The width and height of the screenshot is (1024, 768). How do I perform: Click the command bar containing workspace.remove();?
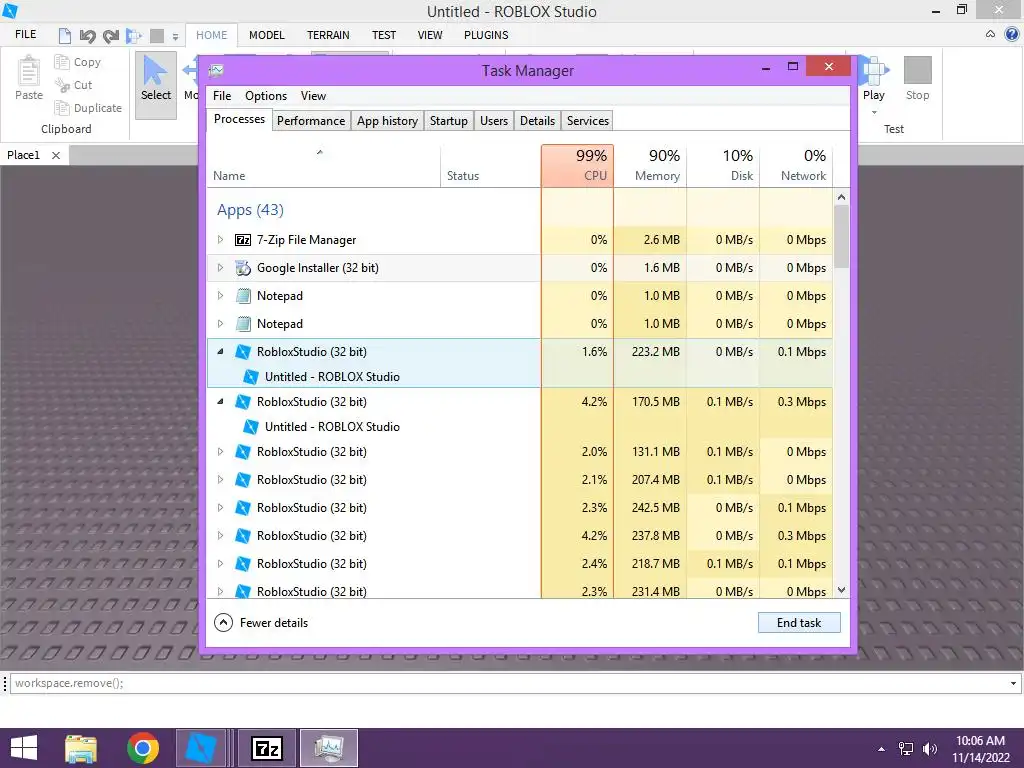tap(508, 683)
